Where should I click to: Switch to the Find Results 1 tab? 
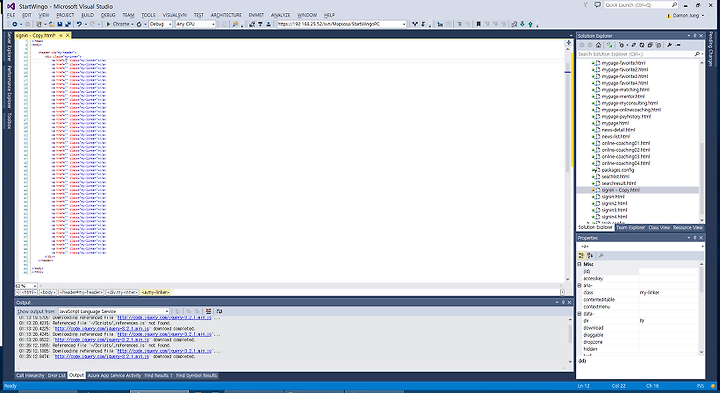(x=158, y=376)
